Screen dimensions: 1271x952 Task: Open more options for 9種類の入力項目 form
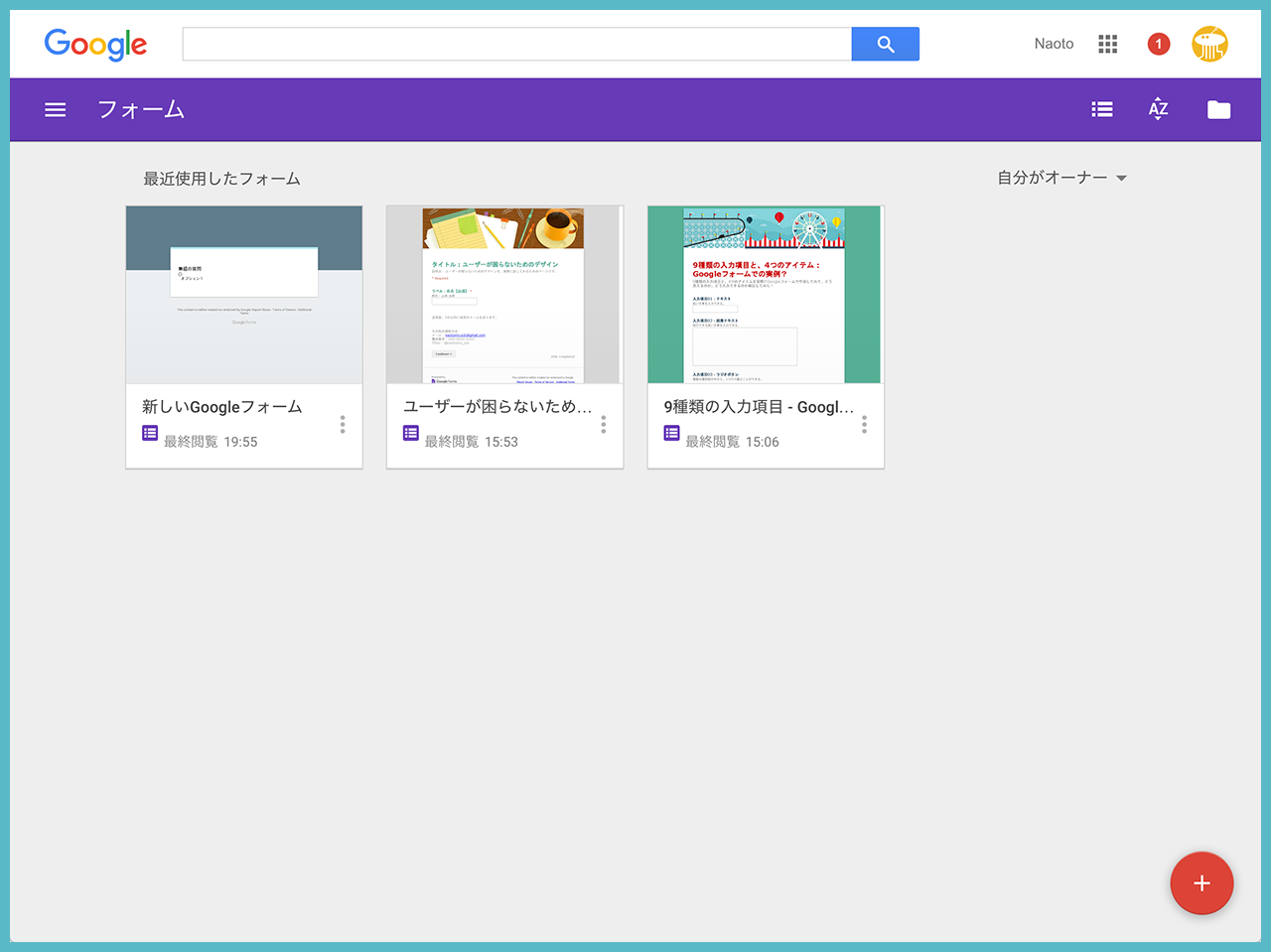coord(864,425)
